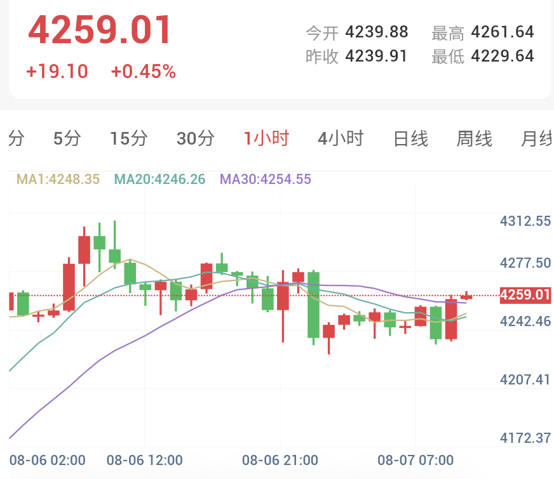Select the 15分 chart interval
Image resolution: width=554 pixels, height=479 pixels.
pos(129,138)
